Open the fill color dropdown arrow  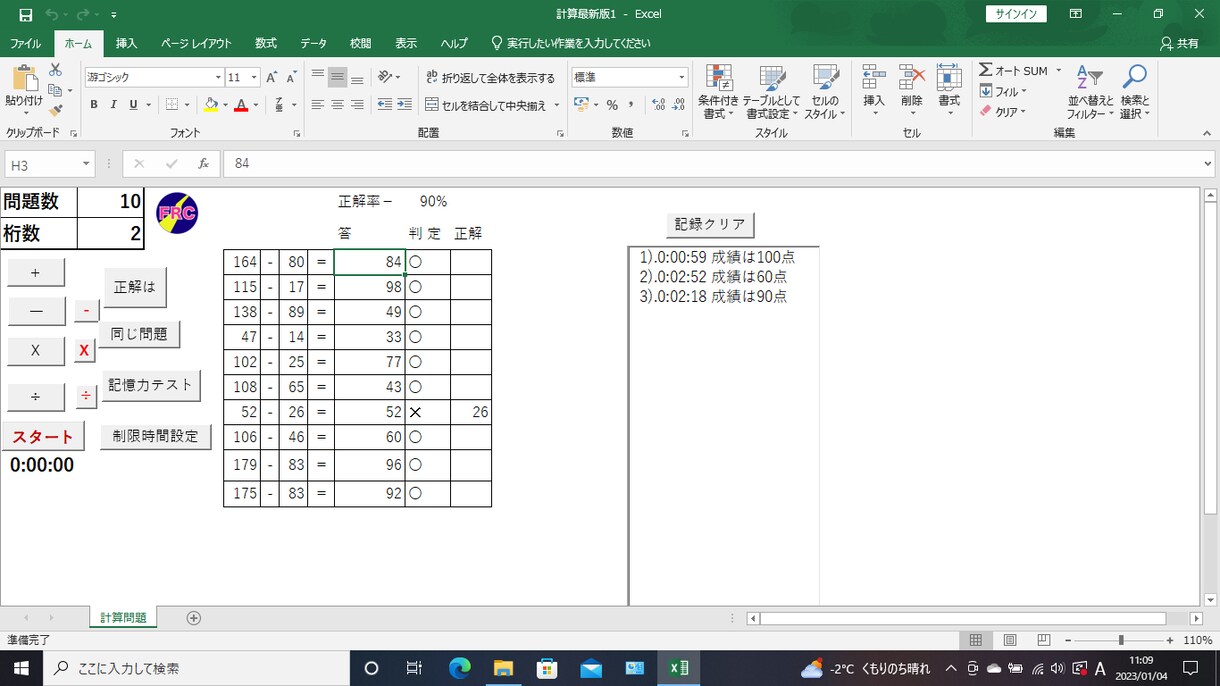coord(224,105)
